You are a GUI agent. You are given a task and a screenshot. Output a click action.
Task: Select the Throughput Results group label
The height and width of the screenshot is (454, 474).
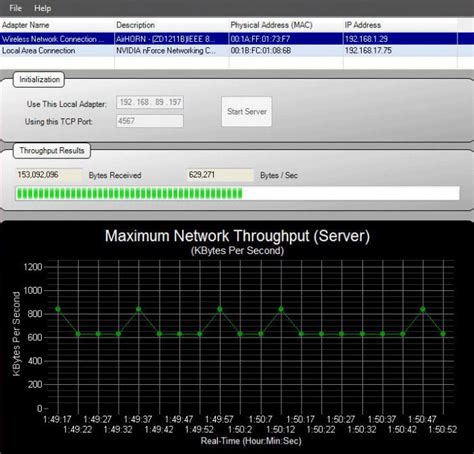[52, 151]
